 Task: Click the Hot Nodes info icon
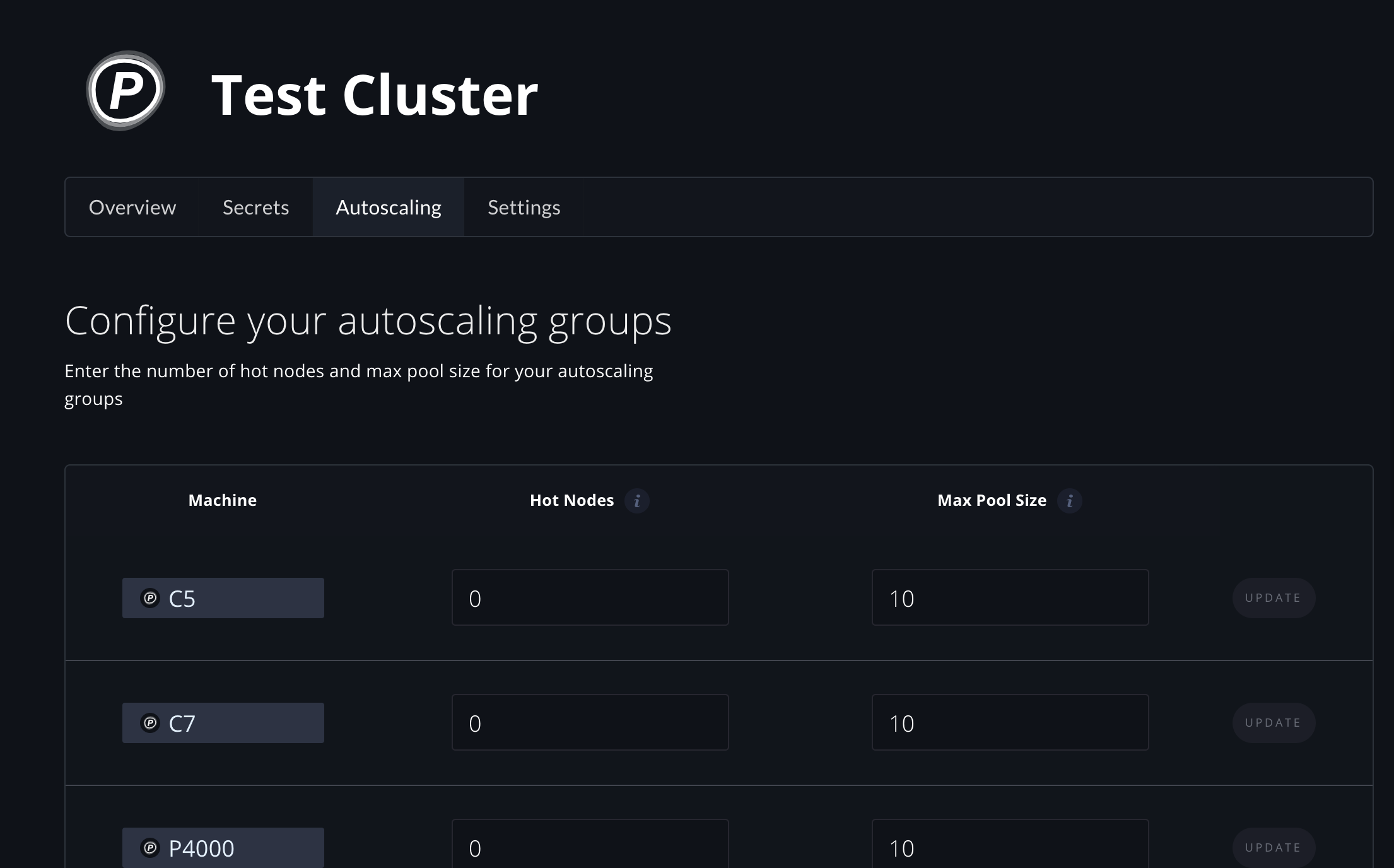[x=637, y=501]
